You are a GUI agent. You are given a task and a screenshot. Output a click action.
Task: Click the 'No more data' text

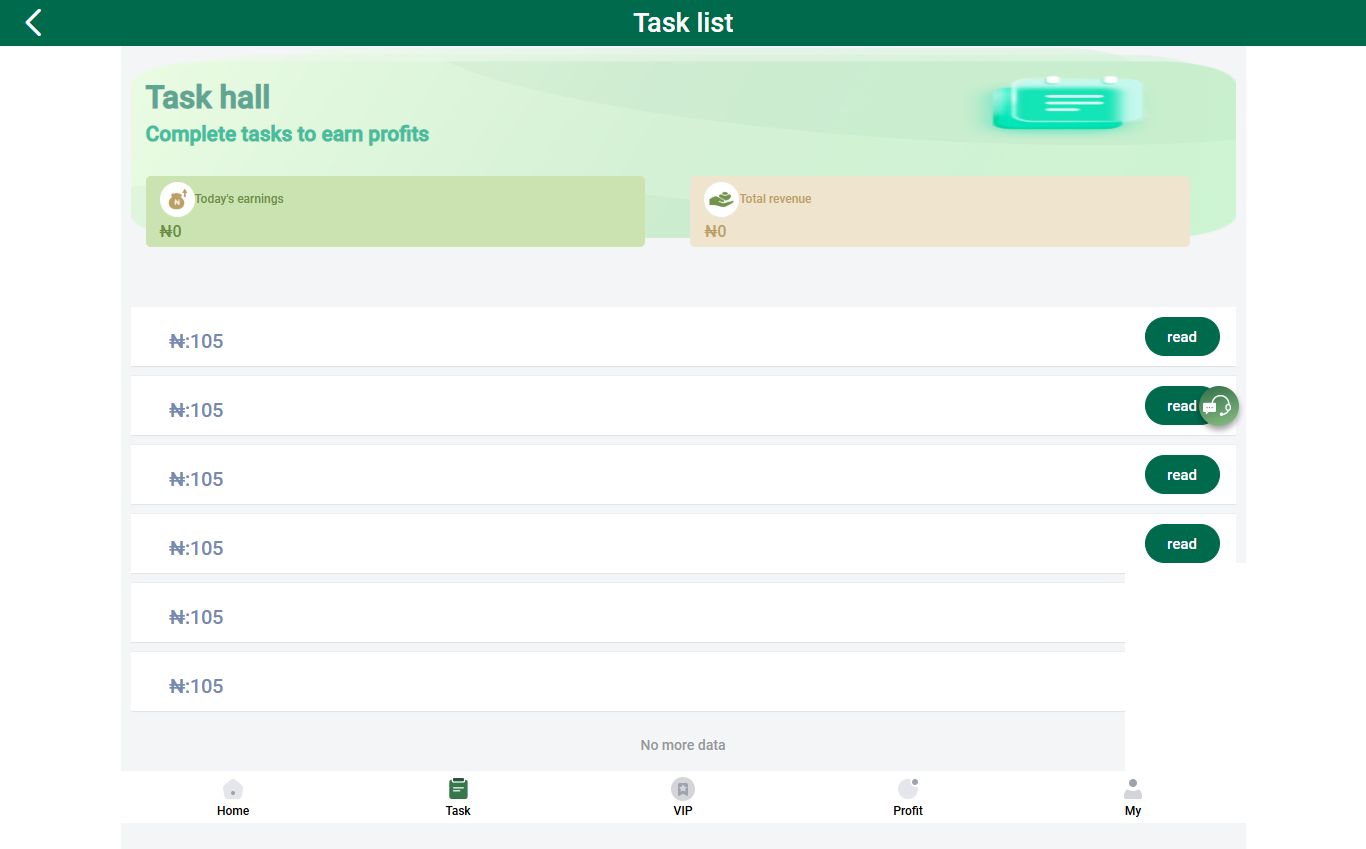click(683, 745)
